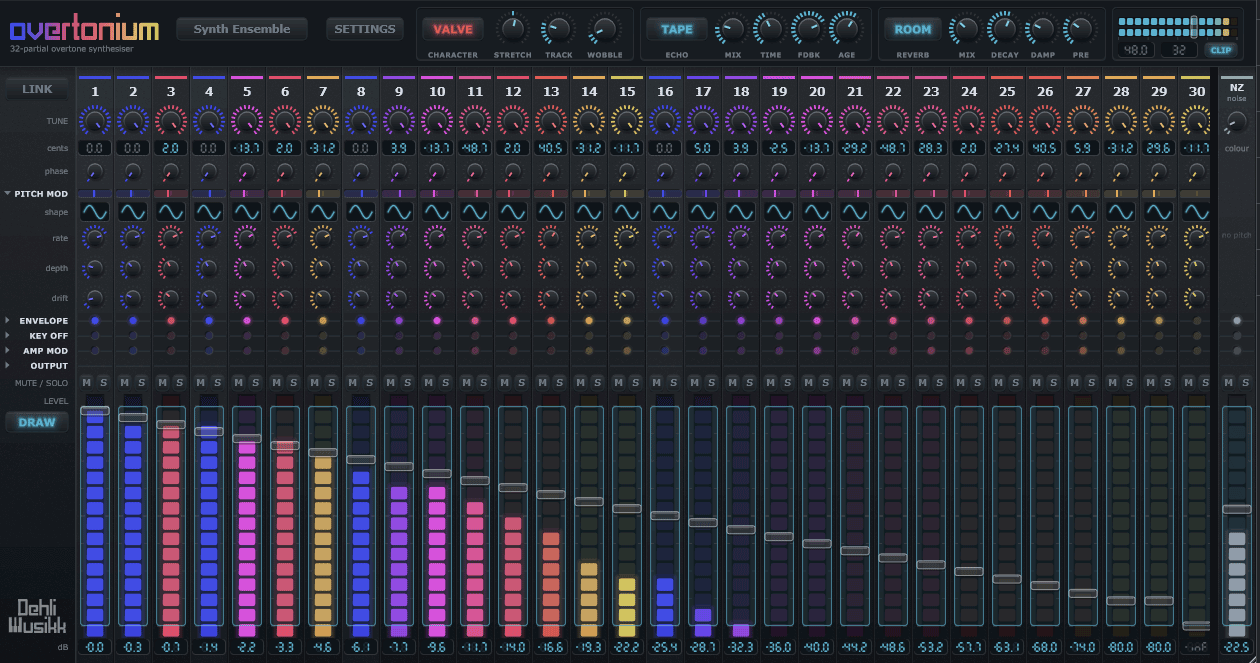Click the sine shape icon for partial 5
The height and width of the screenshot is (663, 1260).
click(247, 212)
